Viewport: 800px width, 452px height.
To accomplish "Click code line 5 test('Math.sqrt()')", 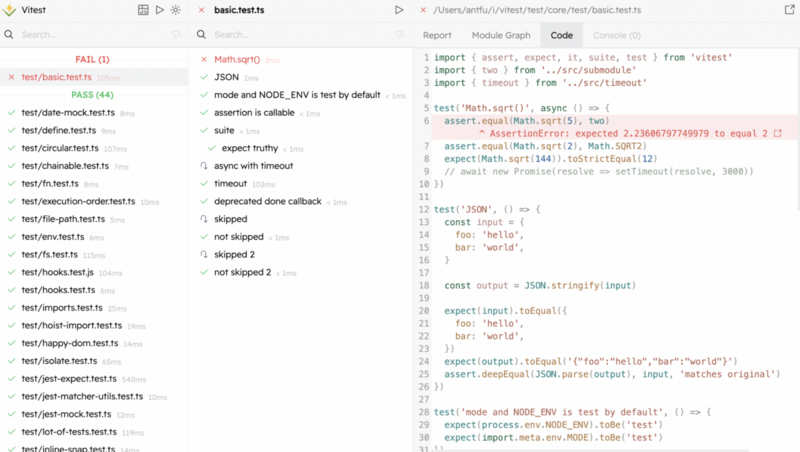I will point(521,108).
